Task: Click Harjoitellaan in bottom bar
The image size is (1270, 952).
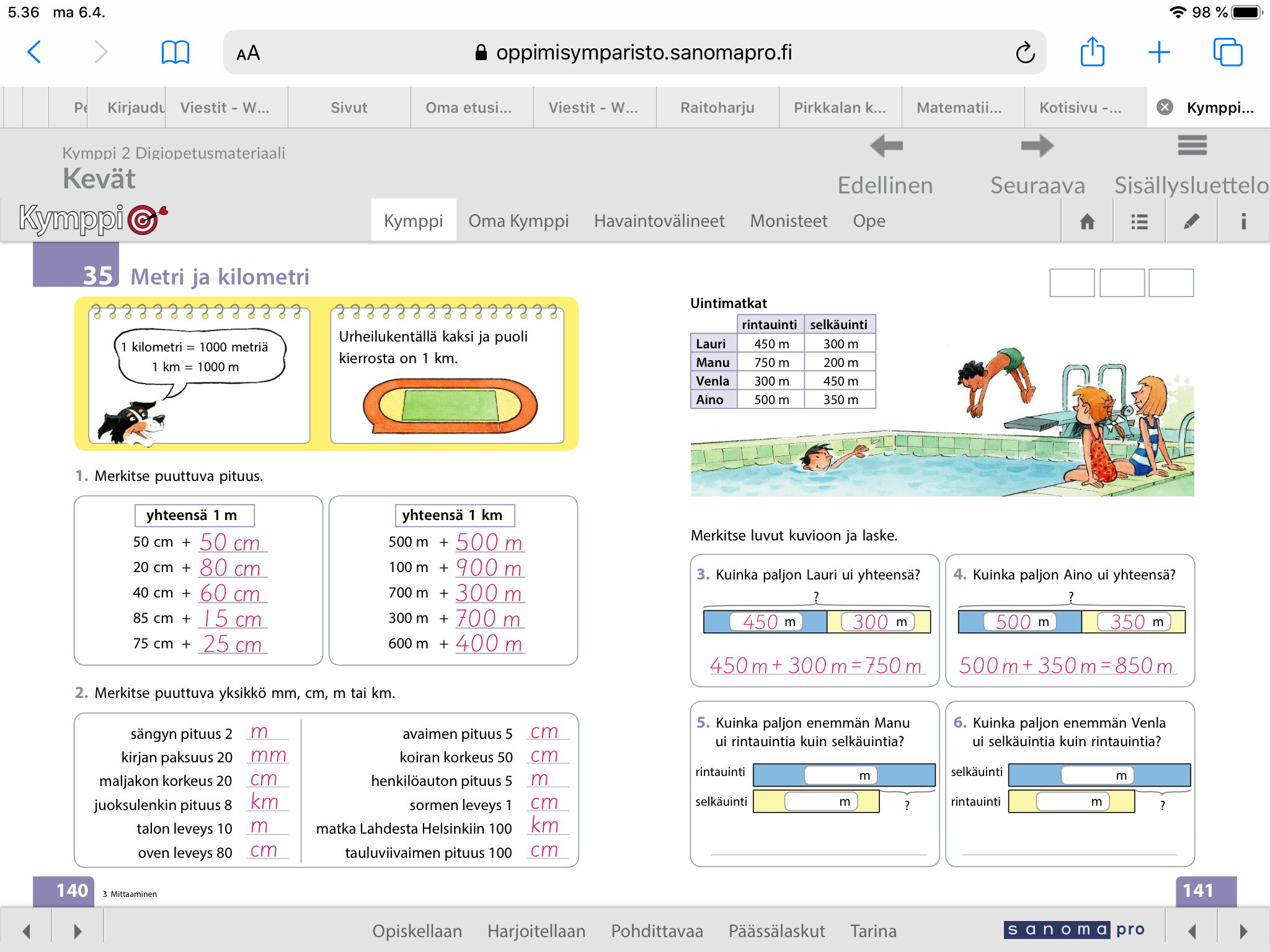Action: point(536,931)
